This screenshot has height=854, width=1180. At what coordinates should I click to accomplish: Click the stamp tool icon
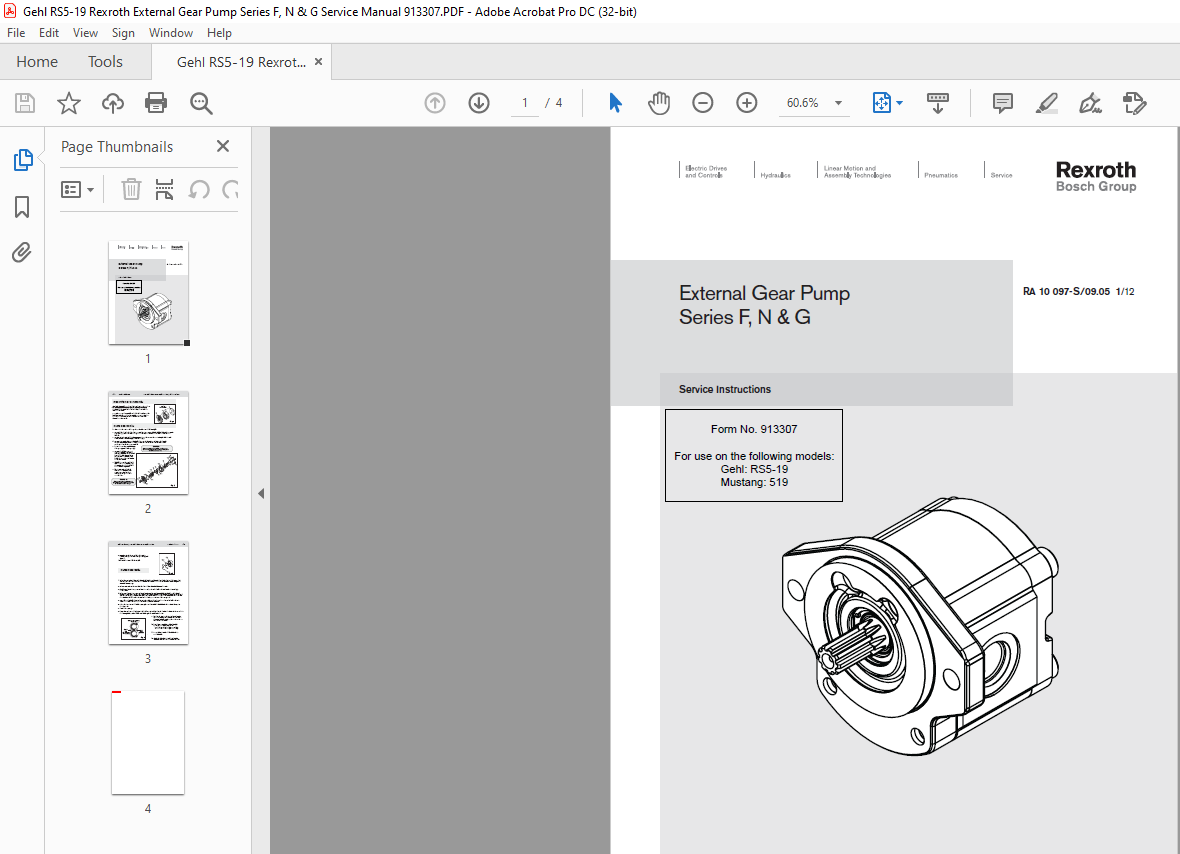[1134, 103]
